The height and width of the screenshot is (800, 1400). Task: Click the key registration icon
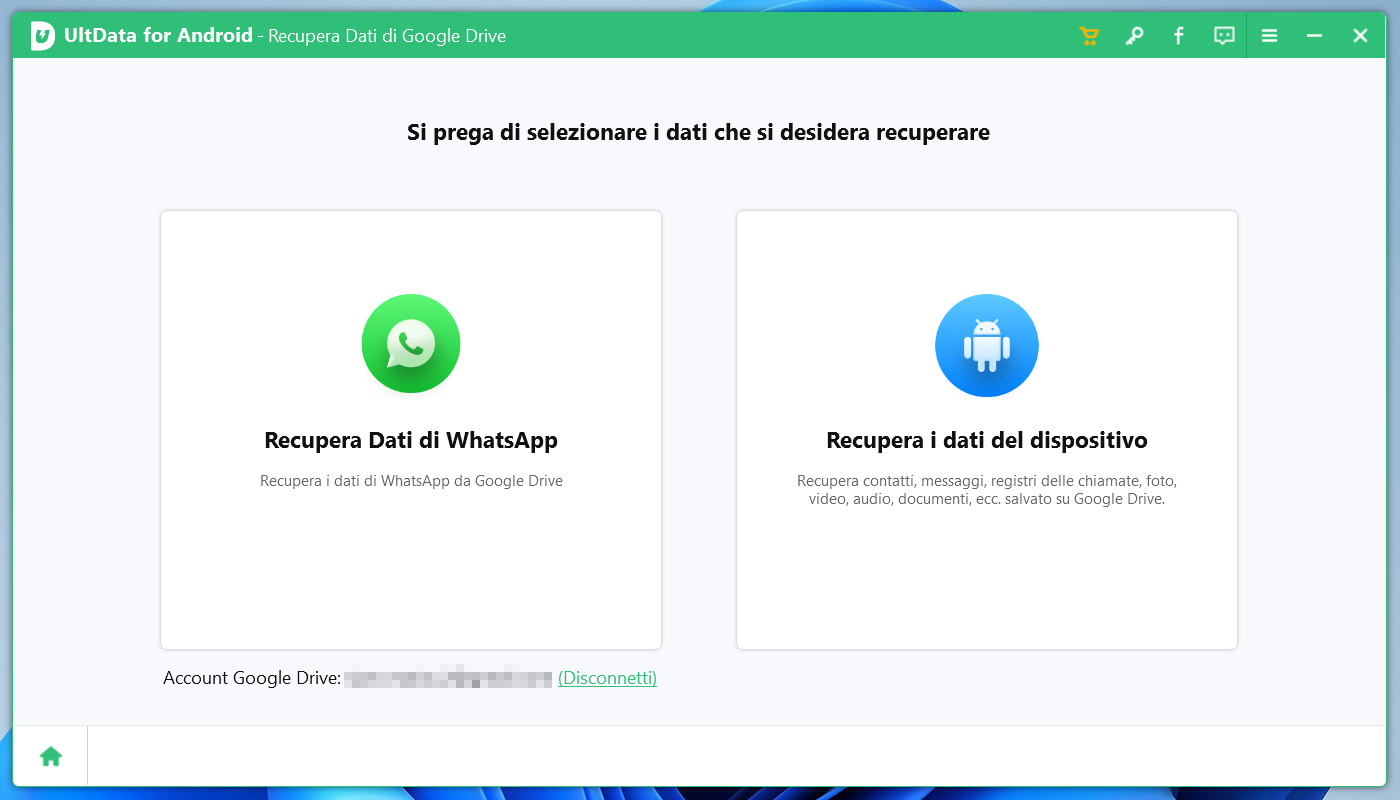pyautogui.click(x=1134, y=36)
